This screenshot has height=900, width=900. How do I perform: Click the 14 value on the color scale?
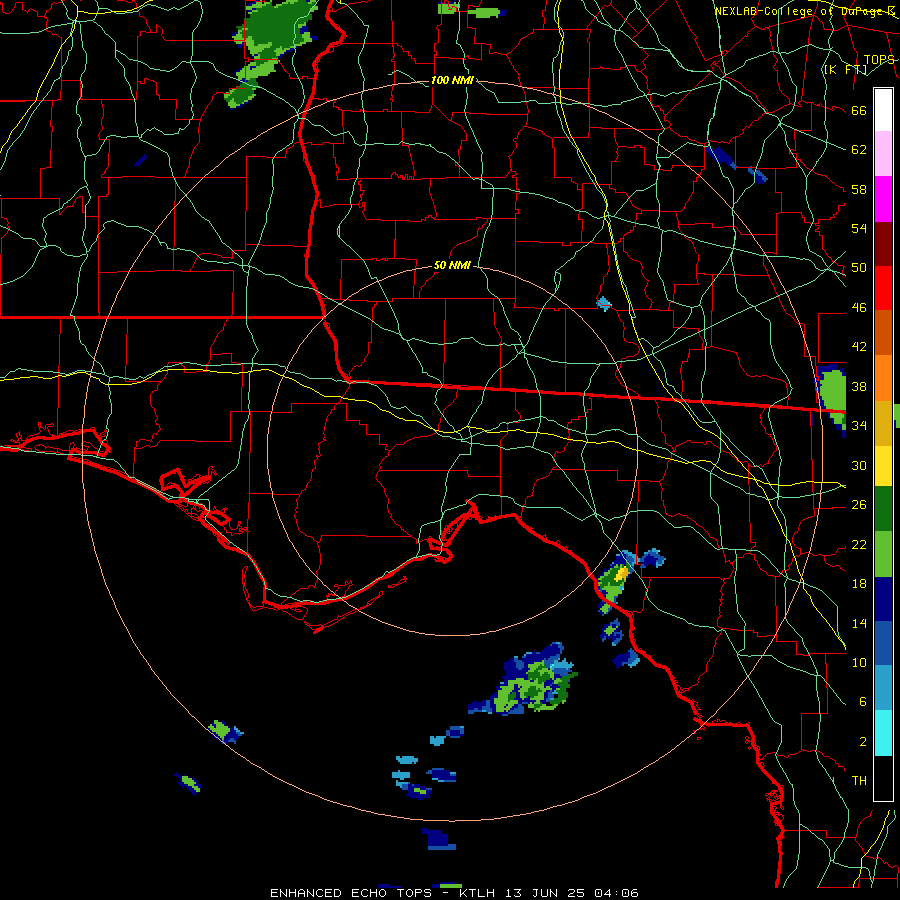coord(859,623)
